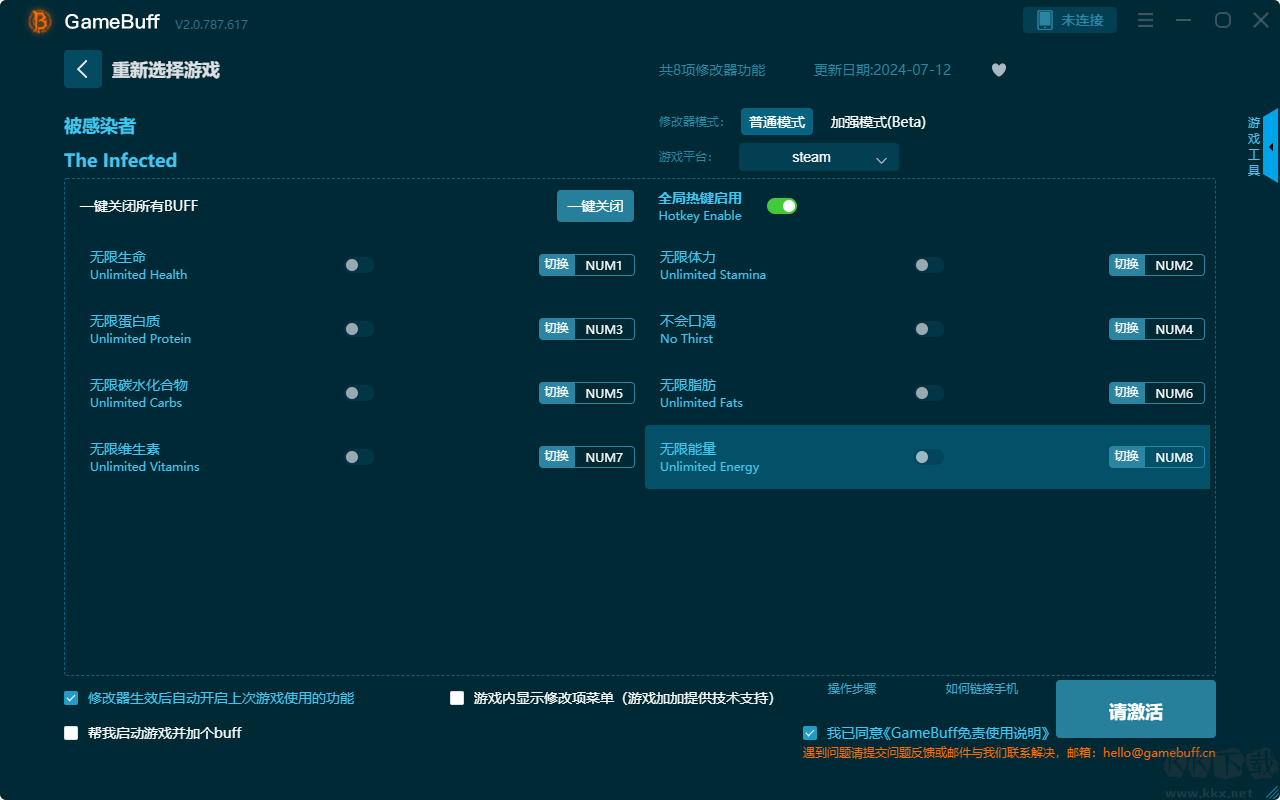The image size is (1280, 800).
Task: Open the steam platform dropdown
Action: click(819, 157)
